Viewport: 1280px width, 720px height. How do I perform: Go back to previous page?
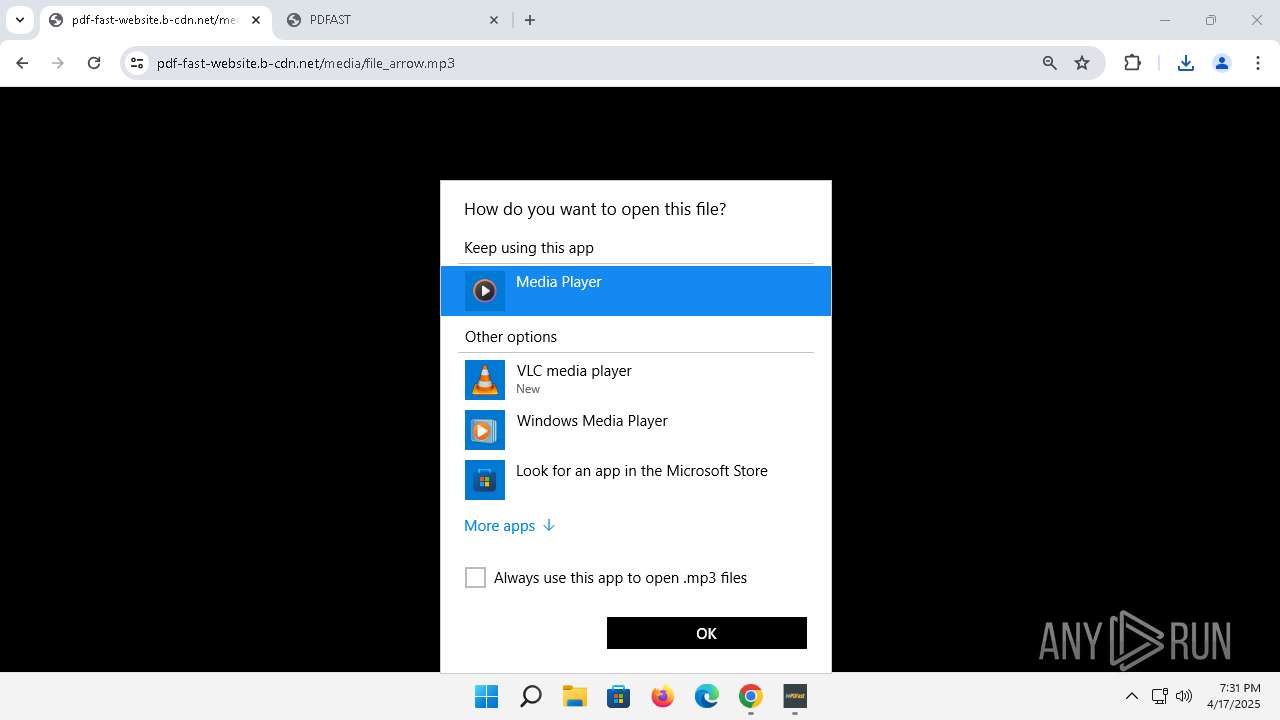click(x=22, y=63)
